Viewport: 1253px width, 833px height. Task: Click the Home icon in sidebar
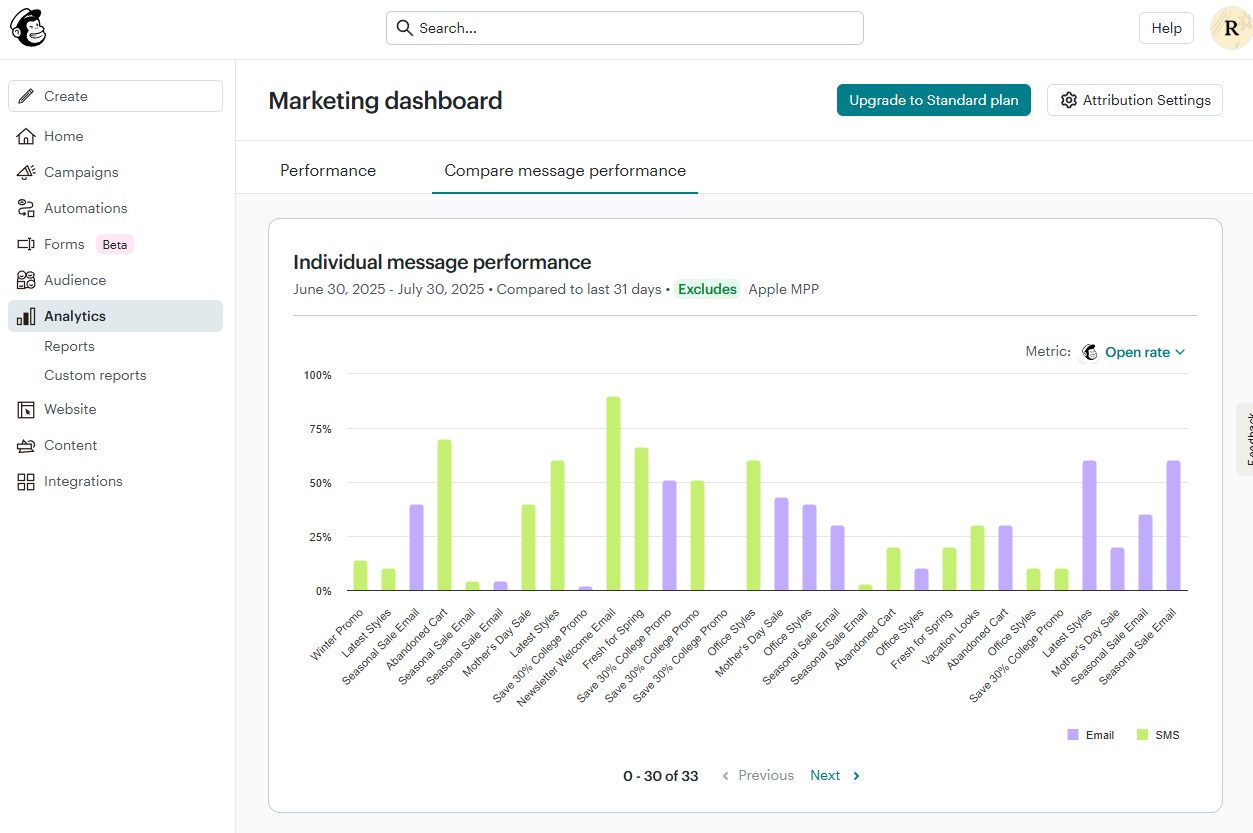[x=26, y=136]
